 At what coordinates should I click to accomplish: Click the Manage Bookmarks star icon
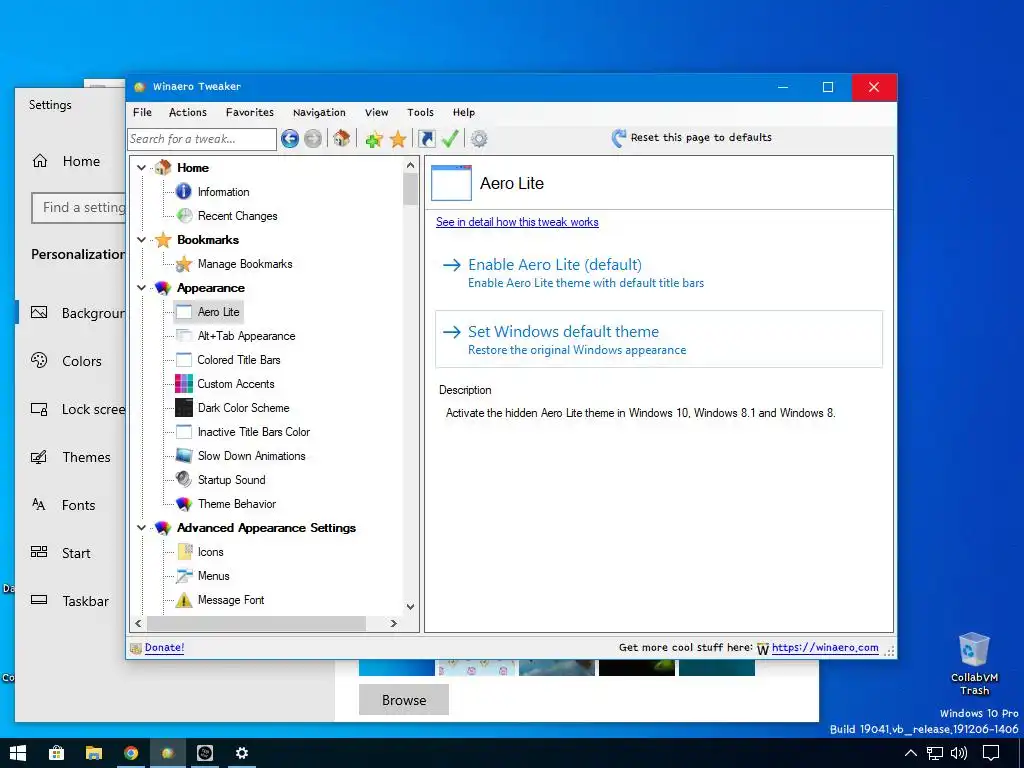click(184, 264)
